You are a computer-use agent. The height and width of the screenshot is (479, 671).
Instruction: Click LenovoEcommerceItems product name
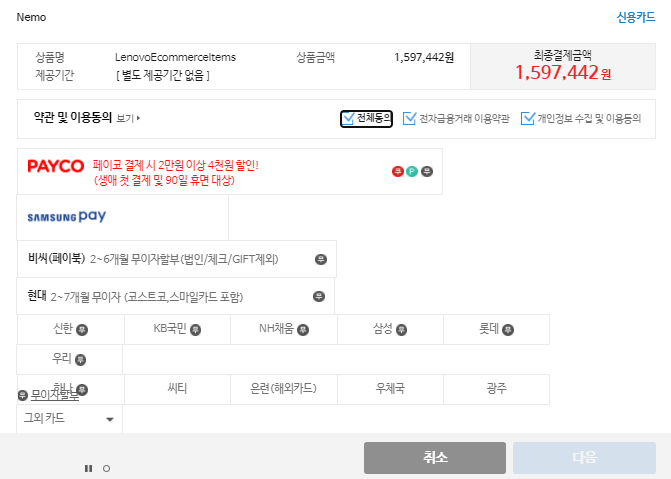(x=175, y=57)
